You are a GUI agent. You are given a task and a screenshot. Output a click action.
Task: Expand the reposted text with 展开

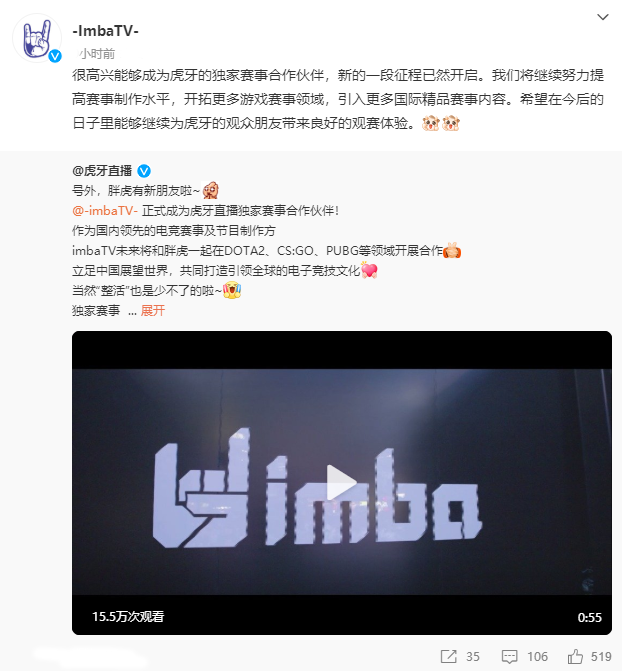click(152, 311)
